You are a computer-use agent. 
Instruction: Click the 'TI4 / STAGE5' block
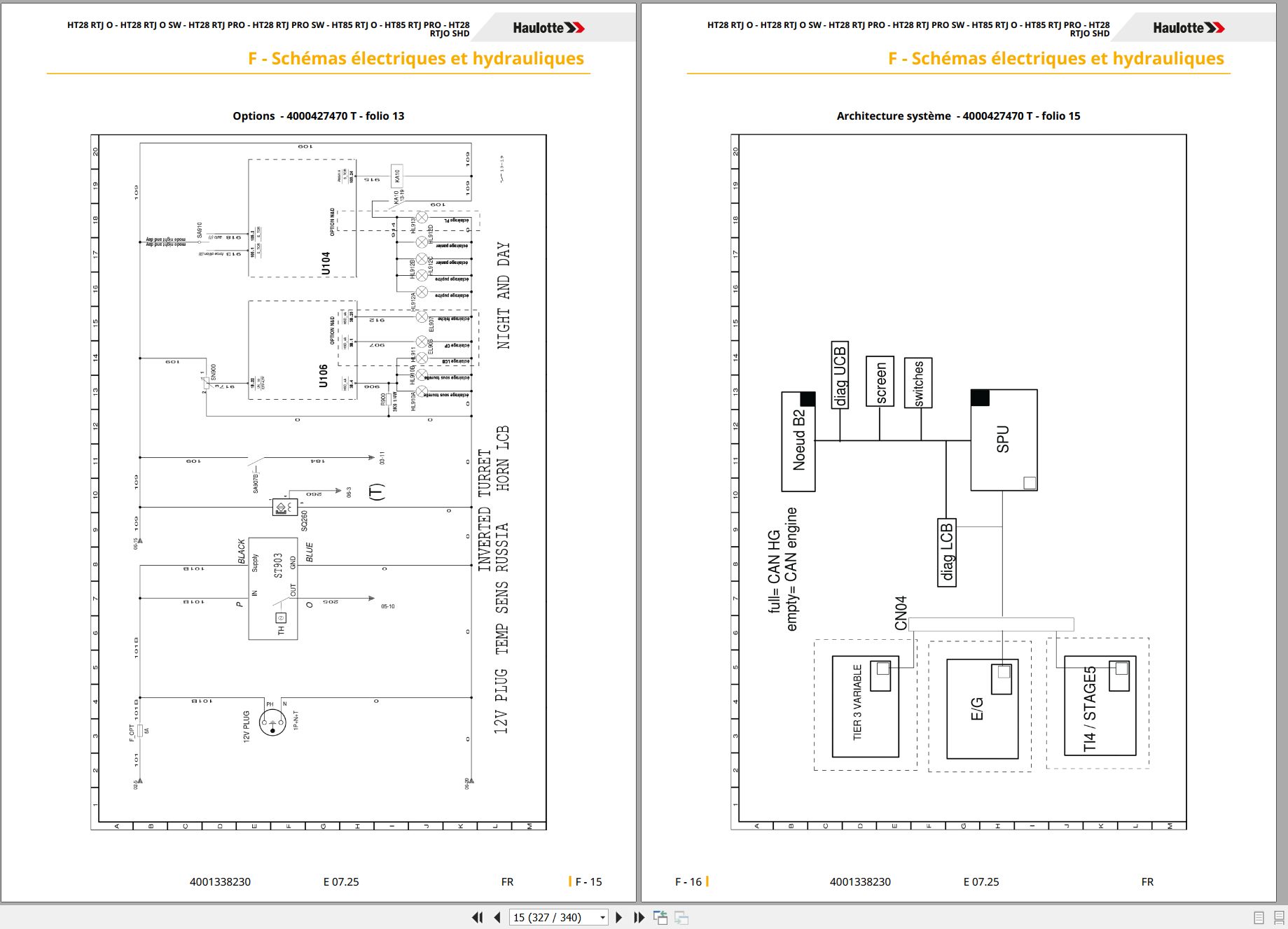pos(1100,706)
